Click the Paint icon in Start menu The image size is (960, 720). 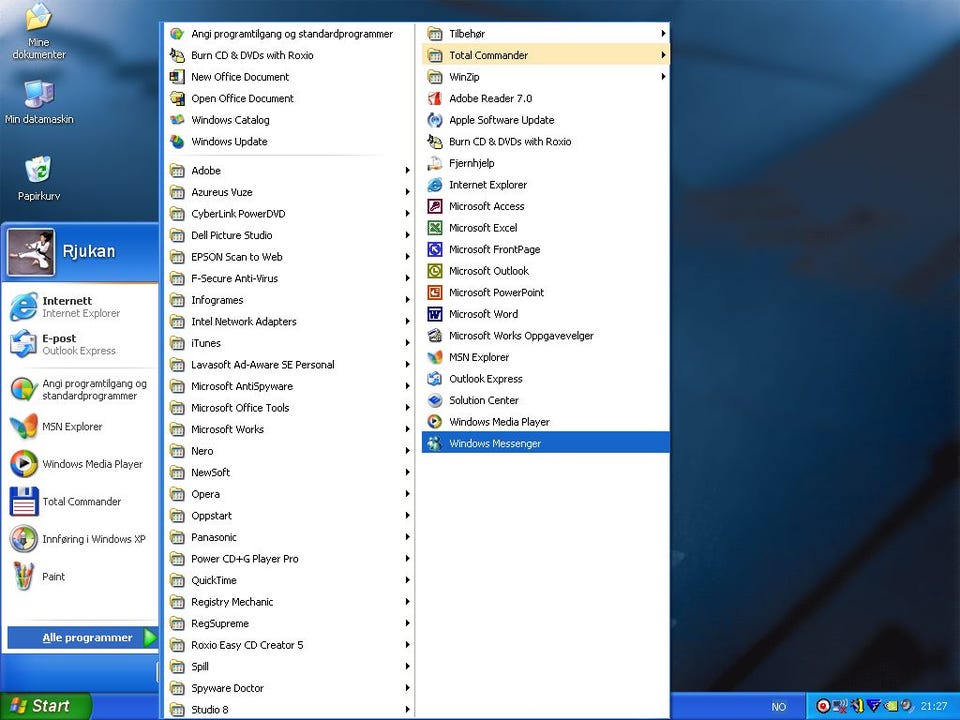[24, 576]
